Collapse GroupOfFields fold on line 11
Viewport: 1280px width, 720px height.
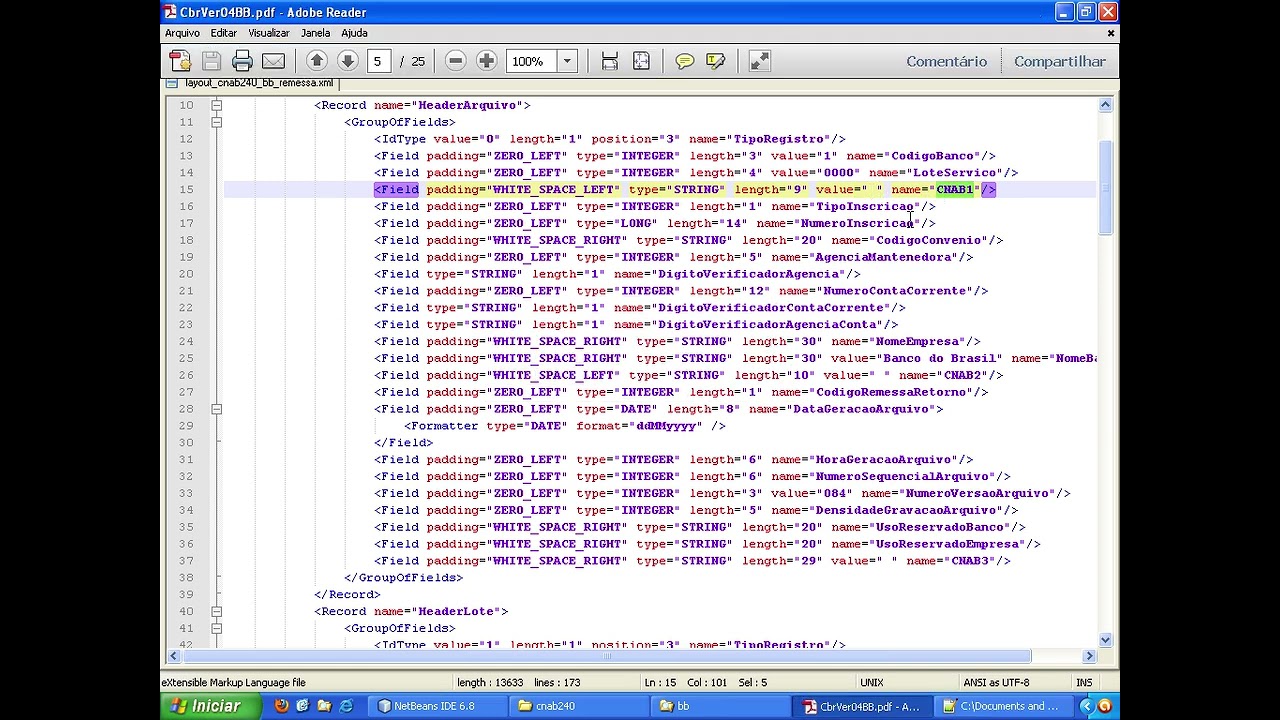216,122
